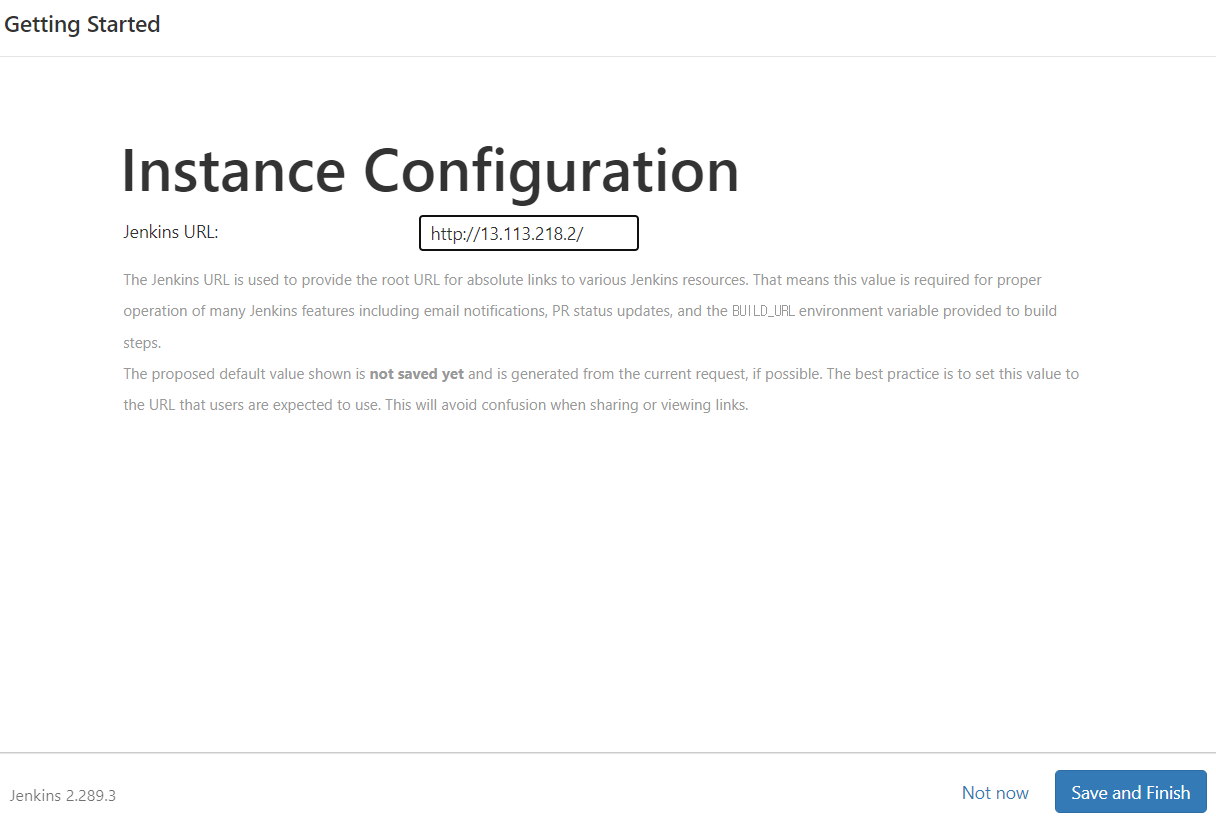Click the Getting Started title
This screenshot has width=1216, height=826.
pyautogui.click(x=82, y=24)
